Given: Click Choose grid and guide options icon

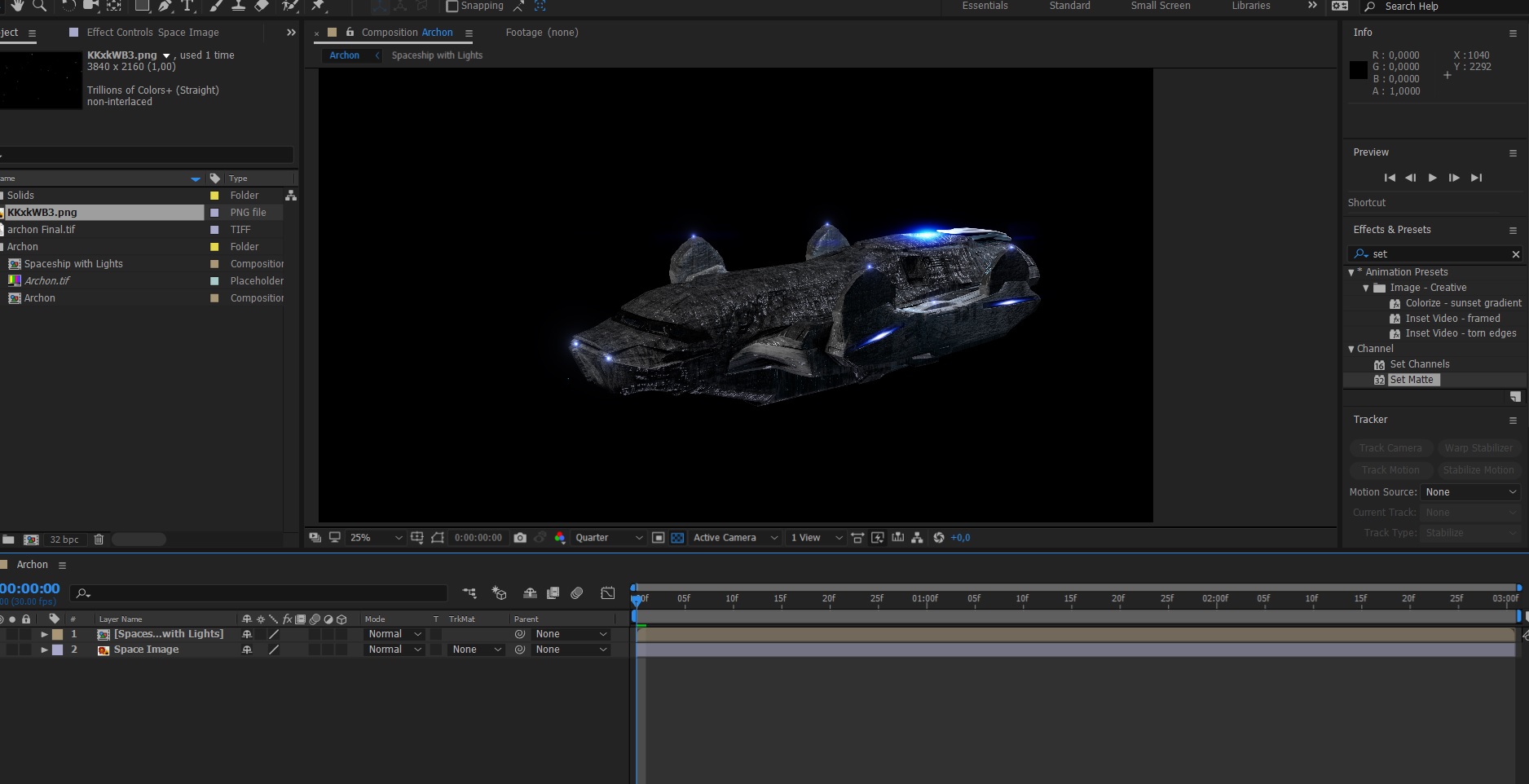Looking at the screenshot, I should [x=417, y=538].
